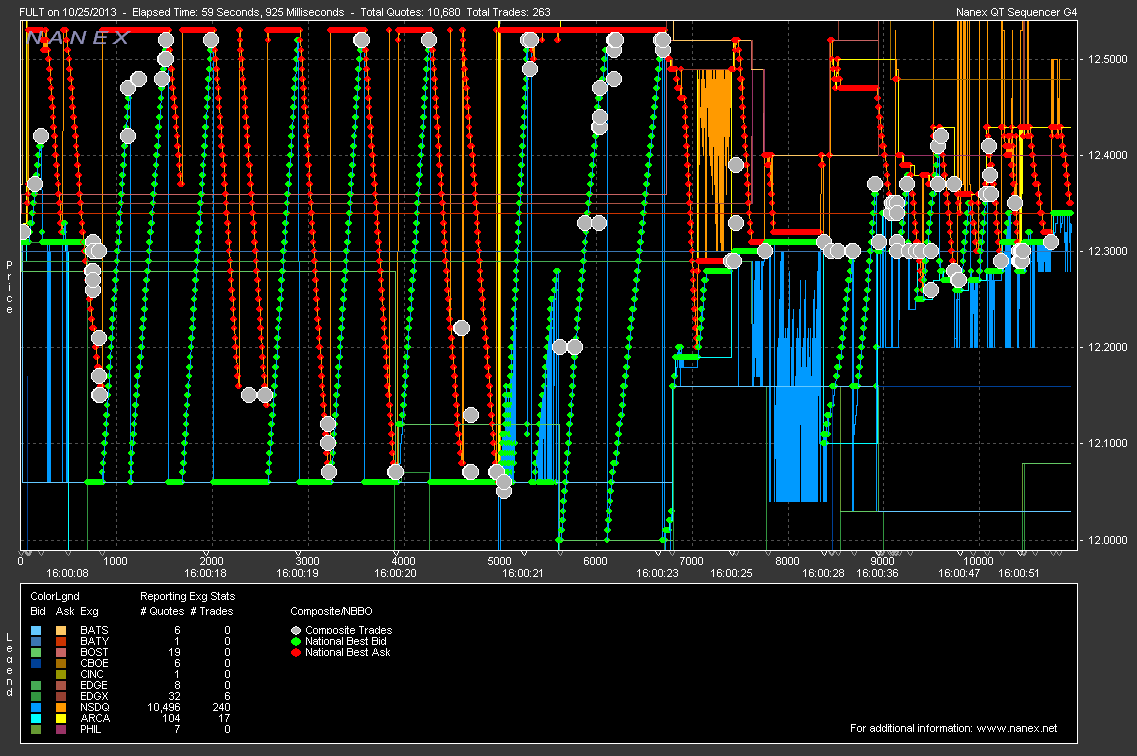Click the 12.0000 price axis label
This screenshot has height=756, width=1137.
pos(1107,540)
